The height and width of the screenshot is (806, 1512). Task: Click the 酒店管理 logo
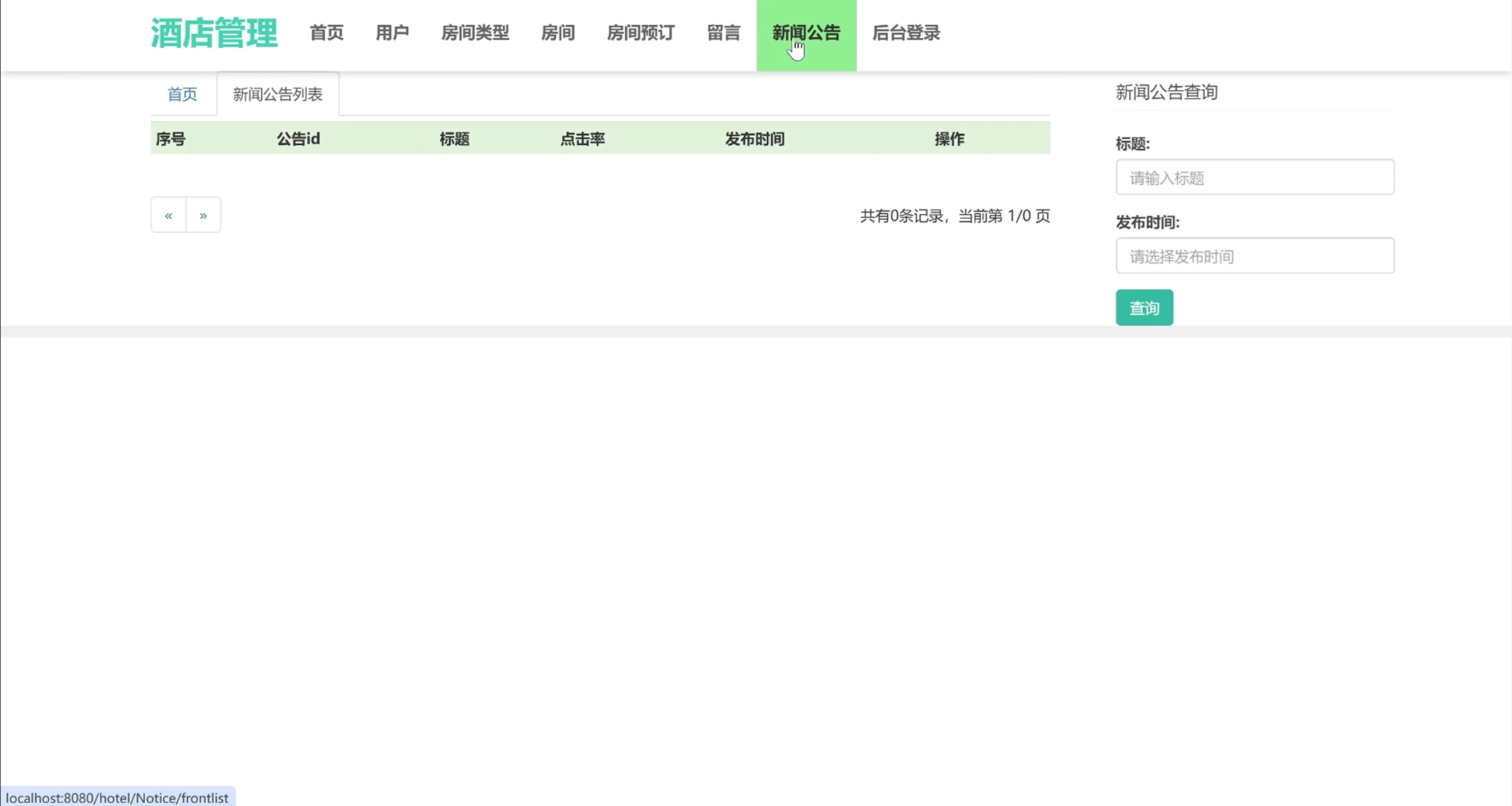point(214,33)
